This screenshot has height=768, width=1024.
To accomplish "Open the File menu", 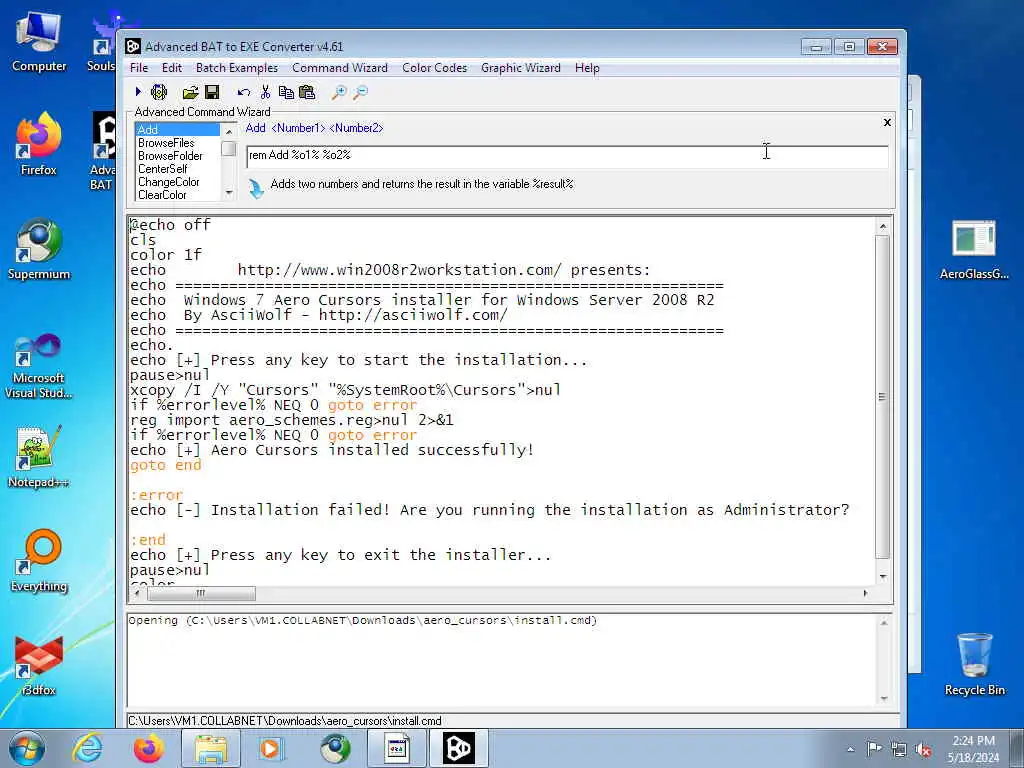I will (x=138, y=68).
